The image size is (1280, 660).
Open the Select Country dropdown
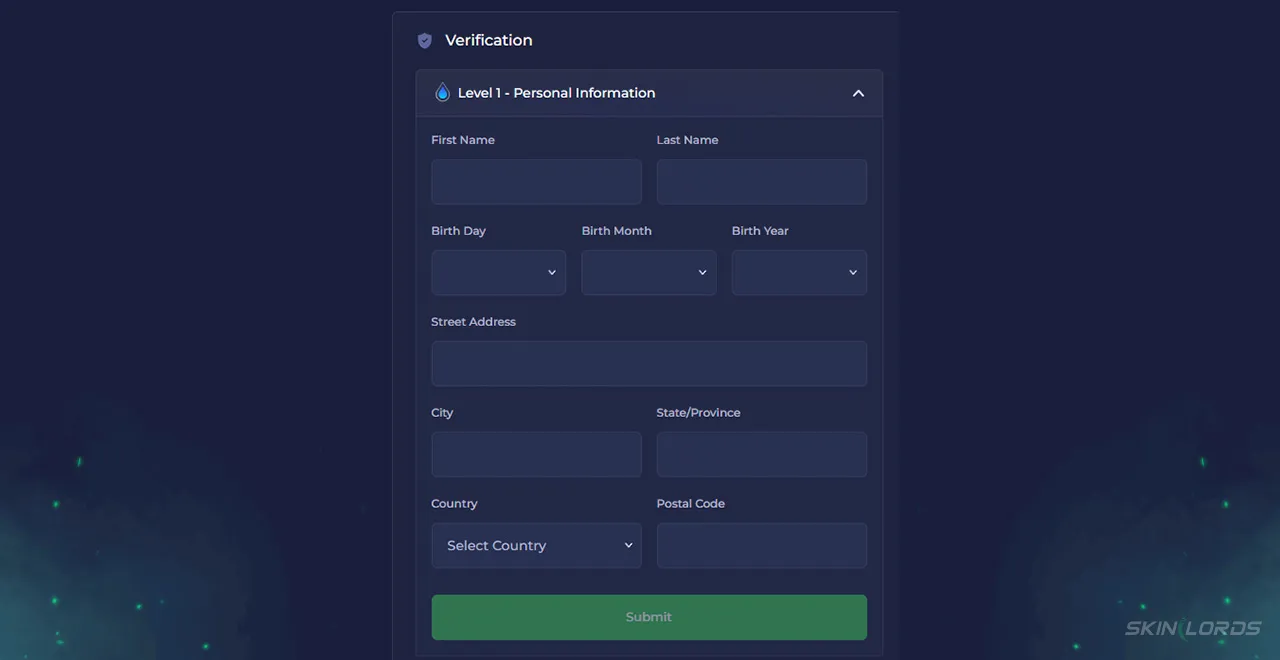[x=536, y=546]
